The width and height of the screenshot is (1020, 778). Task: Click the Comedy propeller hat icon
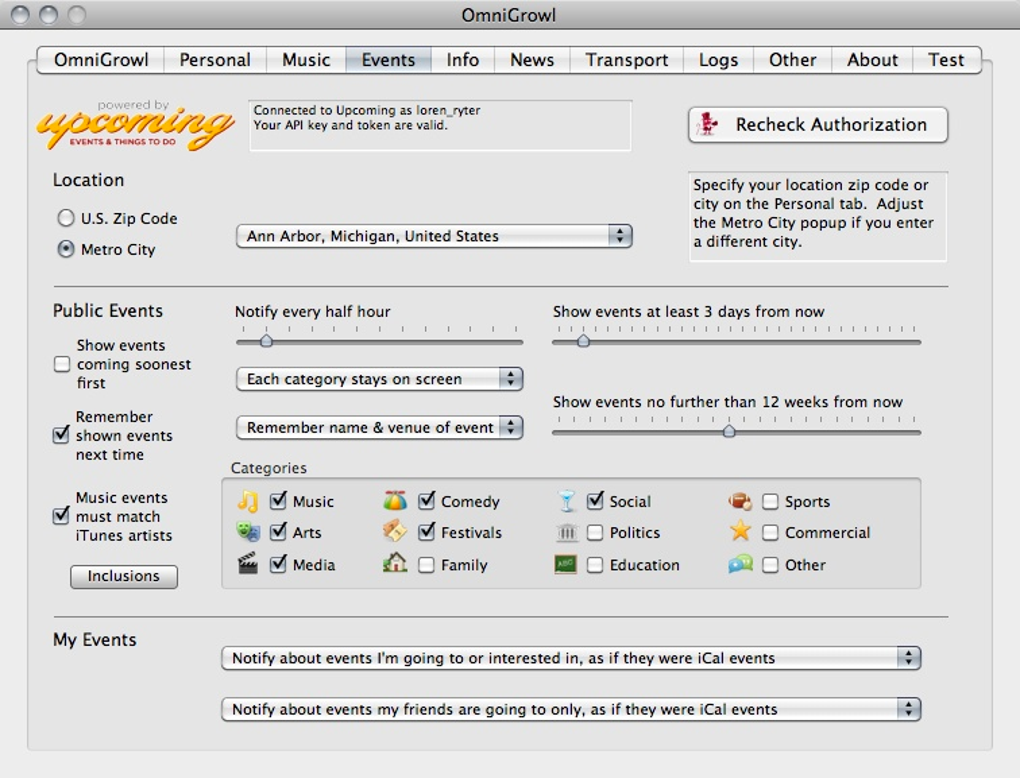pyautogui.click(x=395, y=500)
